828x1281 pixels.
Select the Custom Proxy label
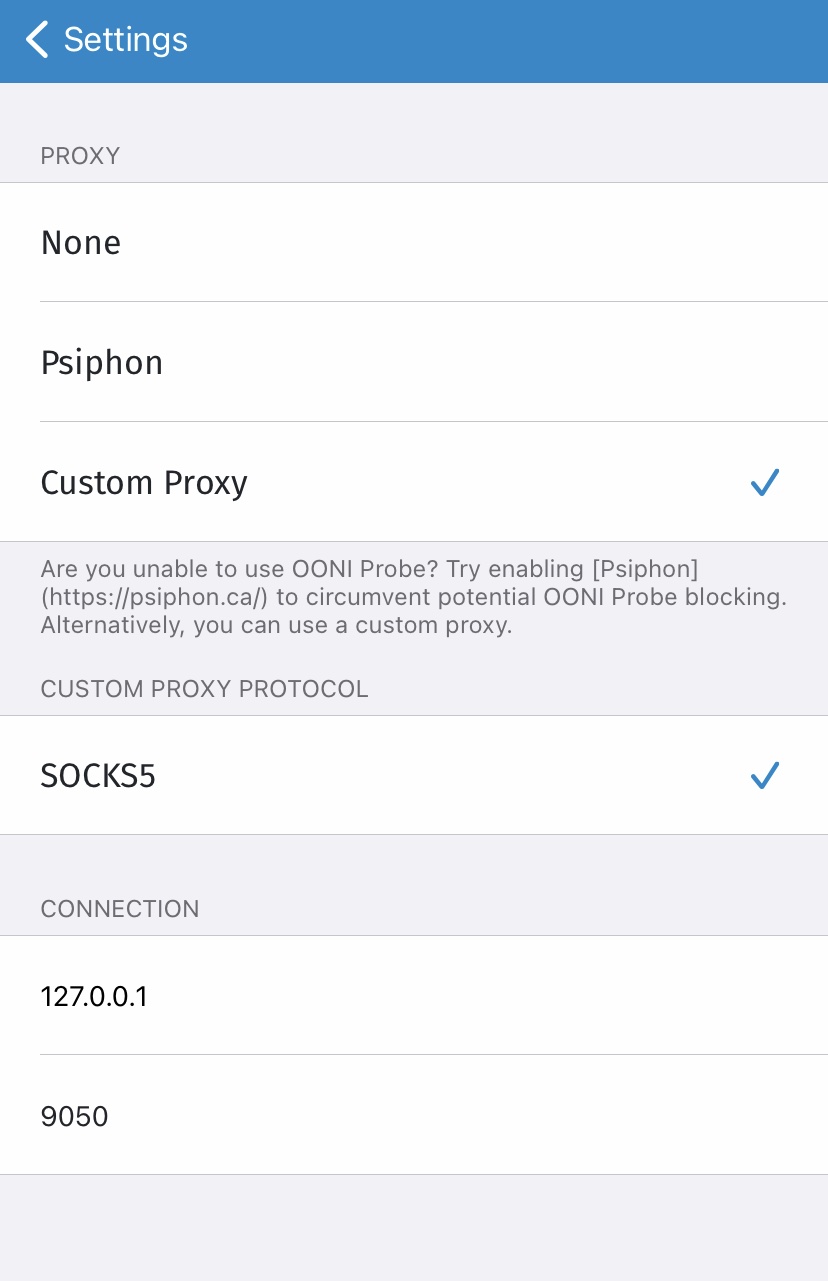click(x=144, y=483)
